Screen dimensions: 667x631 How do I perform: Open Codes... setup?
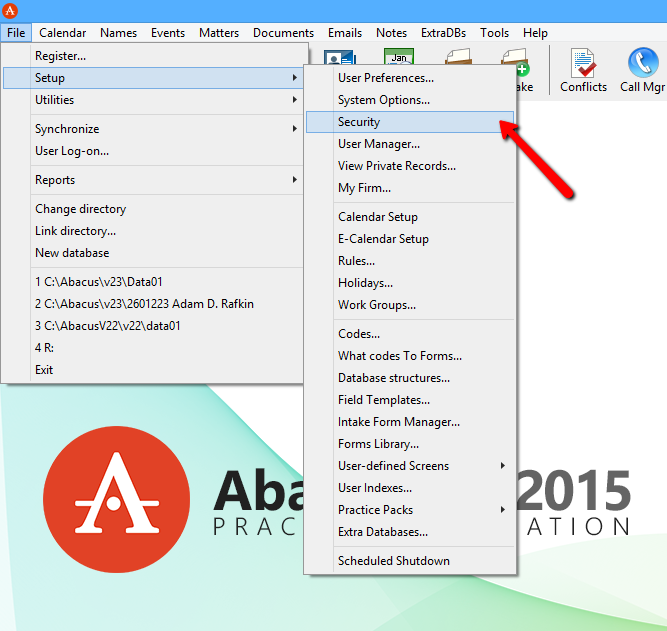coord(410,334)
